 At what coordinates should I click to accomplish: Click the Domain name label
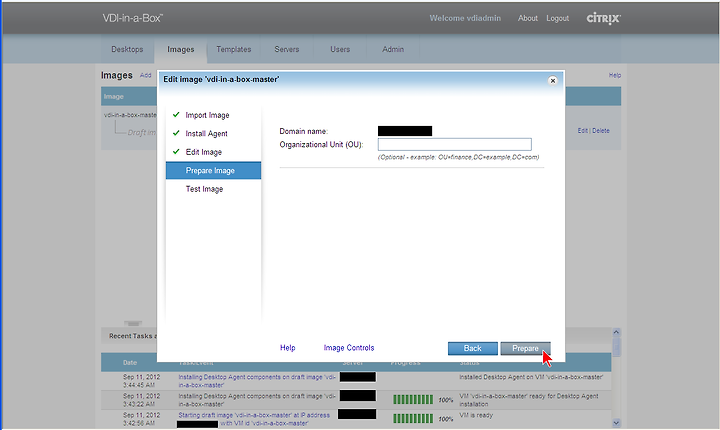coord(304,131)
